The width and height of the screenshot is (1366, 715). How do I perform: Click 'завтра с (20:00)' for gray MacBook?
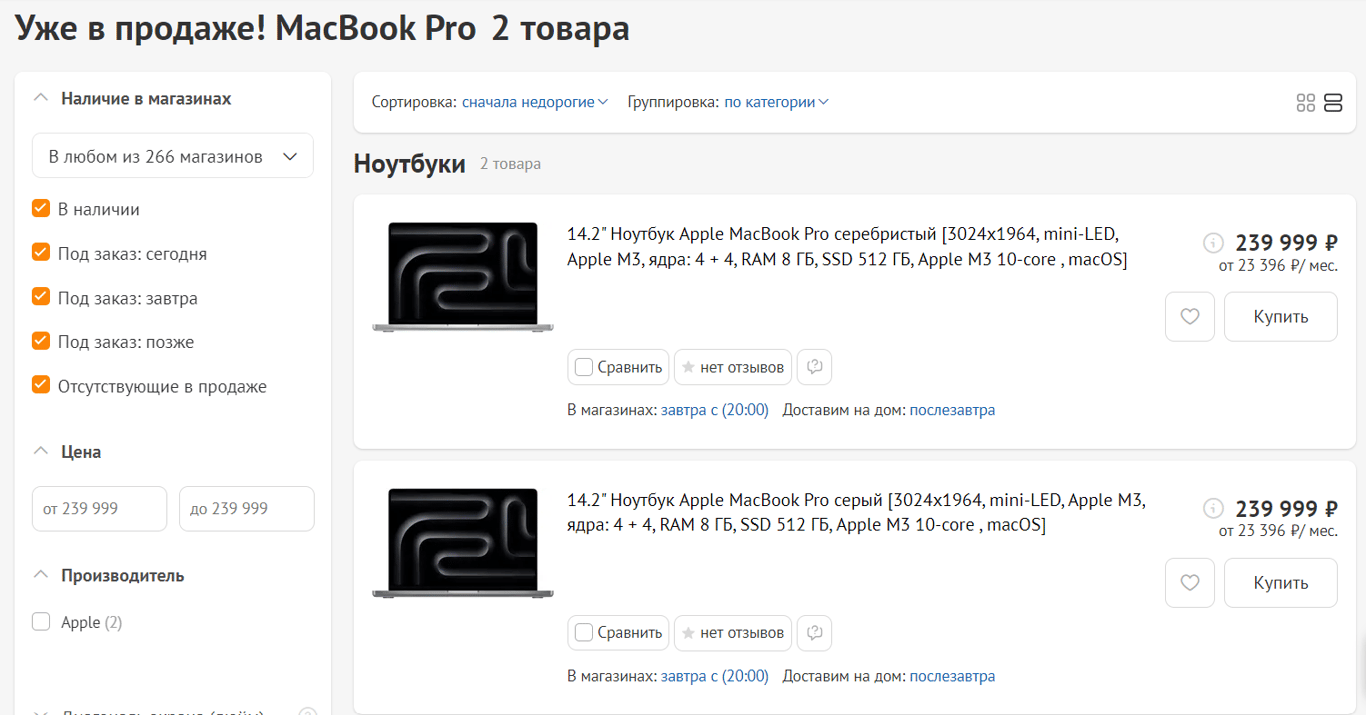pyautogui.click(x=715, y=676)
